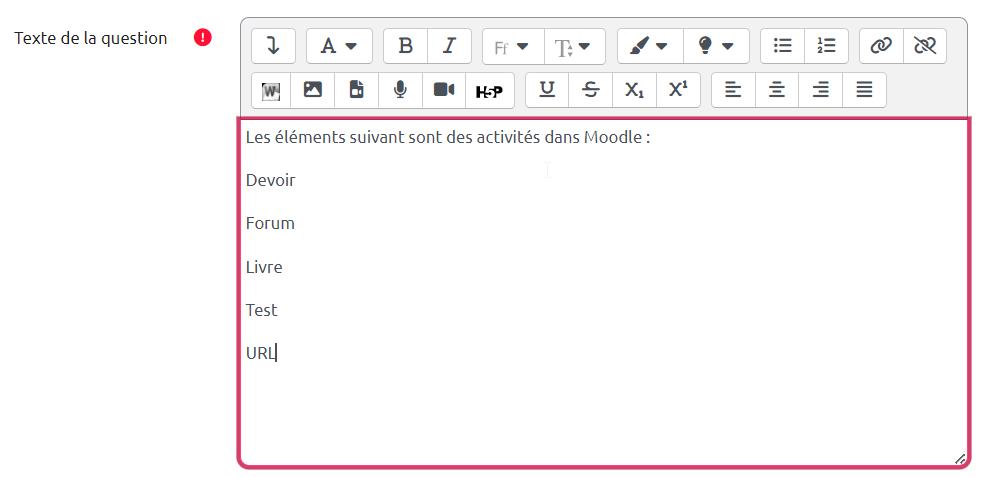Viewport: 996px width, 477px height.
Task: Click after the word URL in editor
Action: 277,353
